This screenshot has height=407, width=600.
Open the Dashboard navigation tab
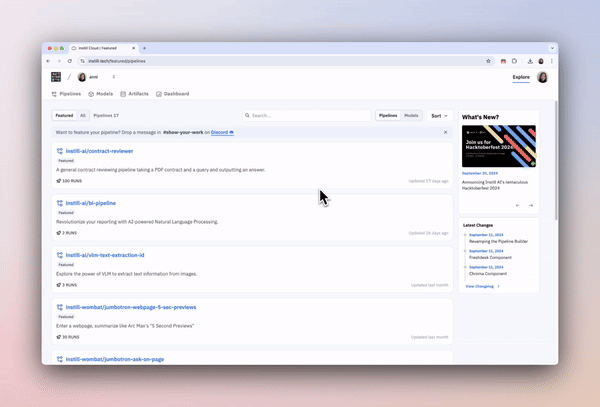(173, 94)
